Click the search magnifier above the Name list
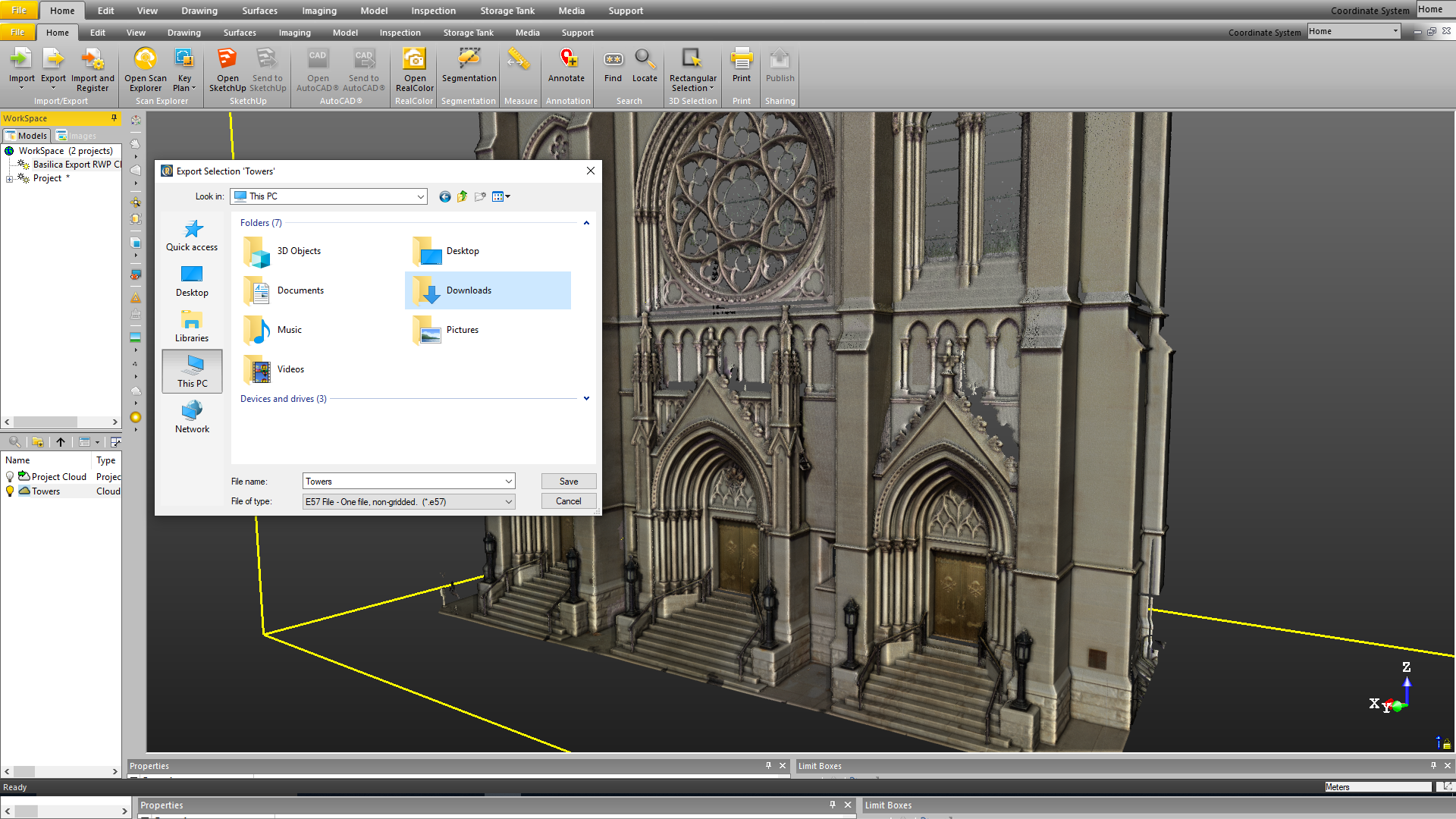Screen dimensions: 1456x819 click(x=14, y=442)
